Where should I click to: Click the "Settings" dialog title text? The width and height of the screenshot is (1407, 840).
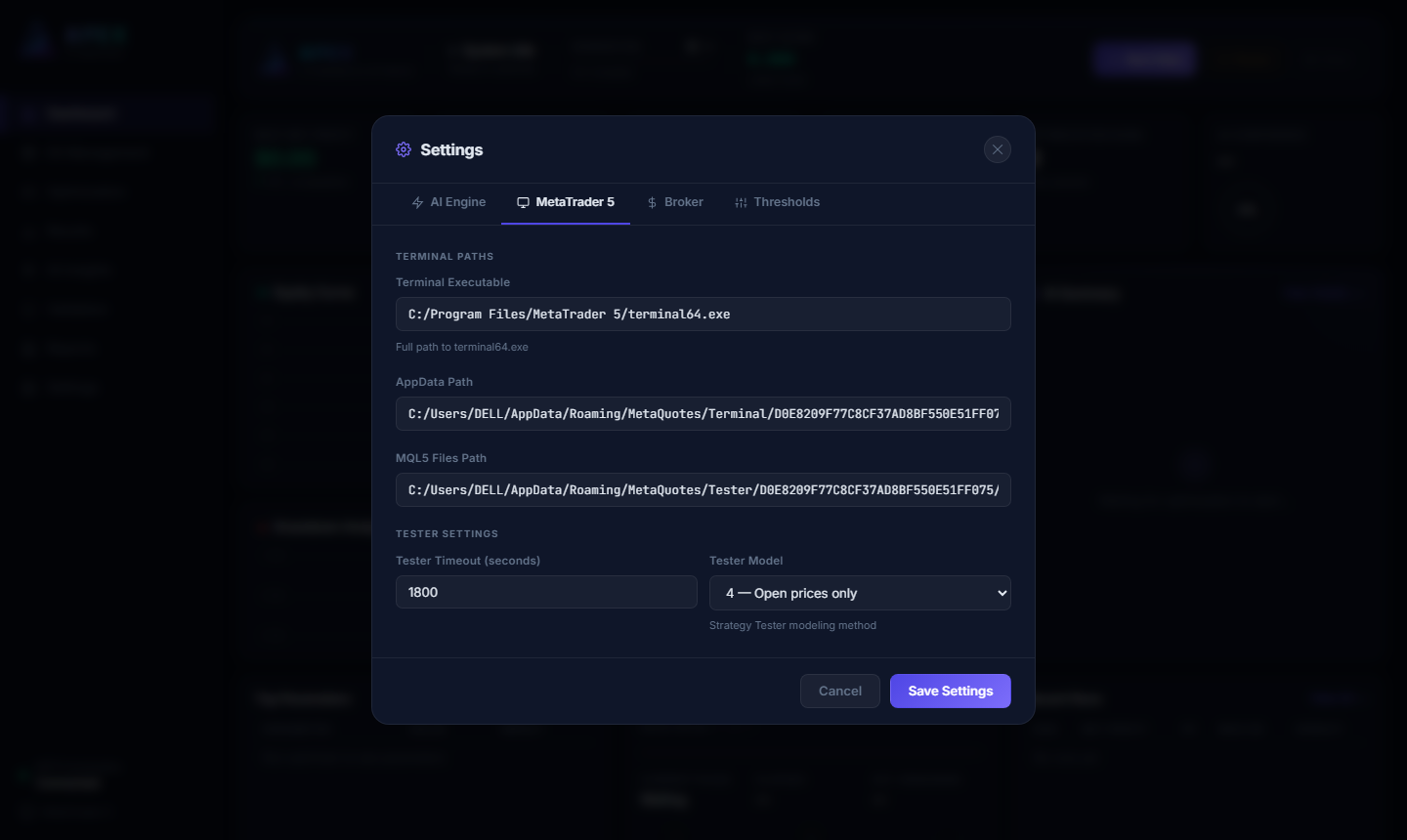(x=451, y=149)
